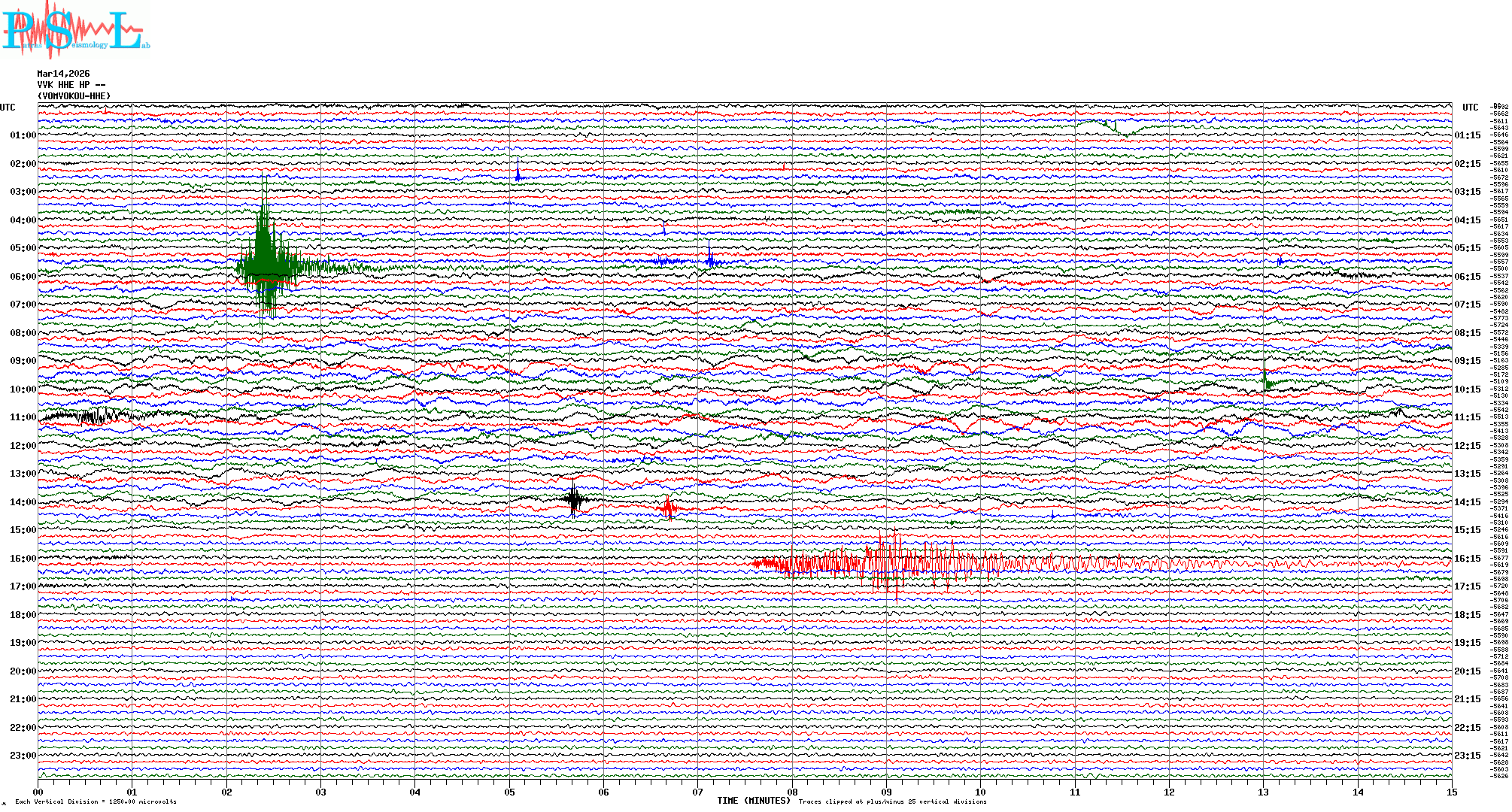
Task: Click the small red spike near 14:00 row
Action: [x=668, y=508]
